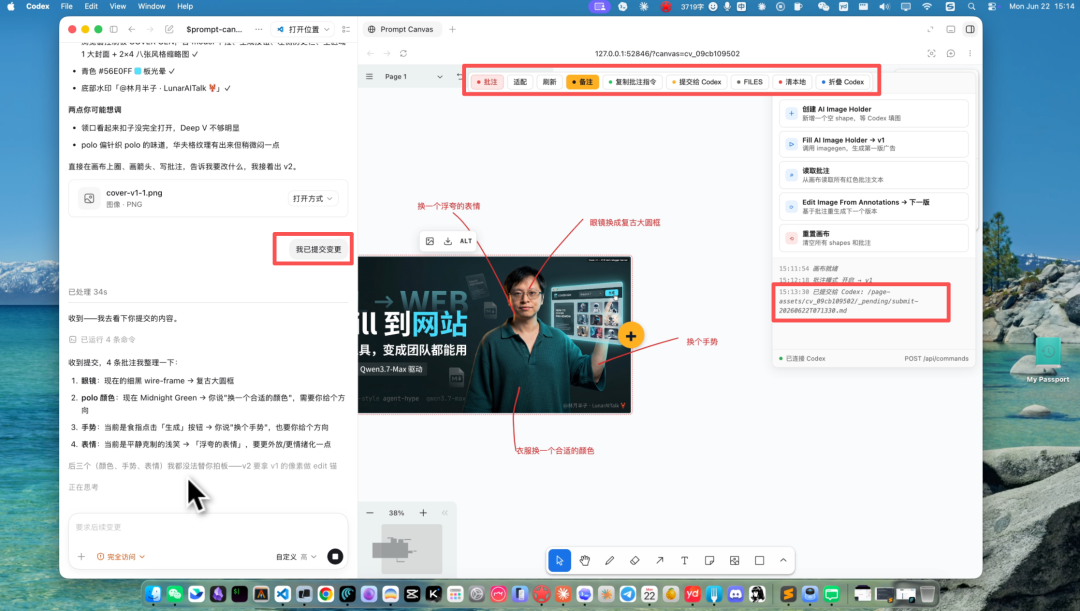Click the new chat compose icon

coord(169,30)
